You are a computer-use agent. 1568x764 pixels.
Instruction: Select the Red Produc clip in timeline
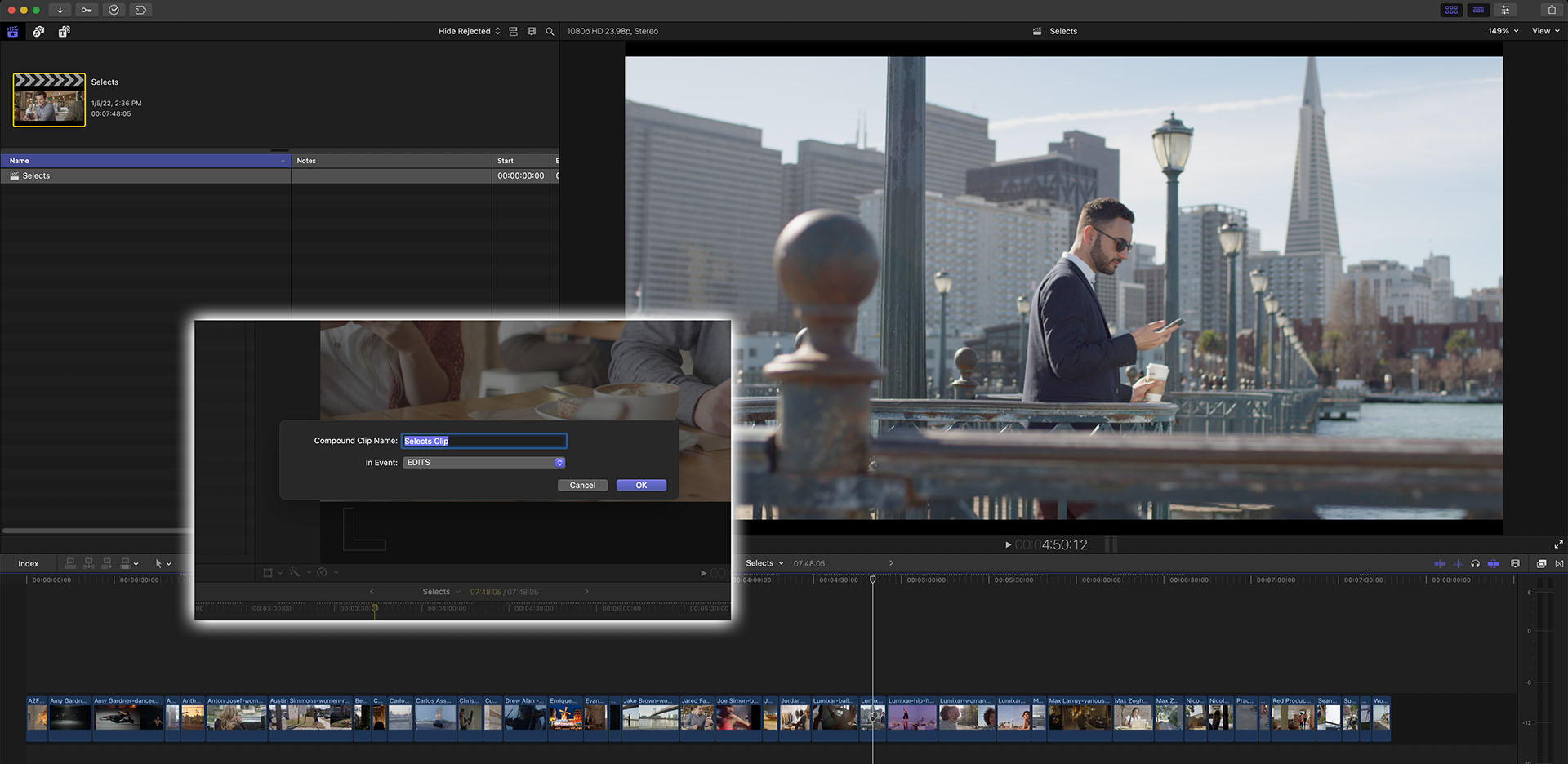coord(1293,717)
